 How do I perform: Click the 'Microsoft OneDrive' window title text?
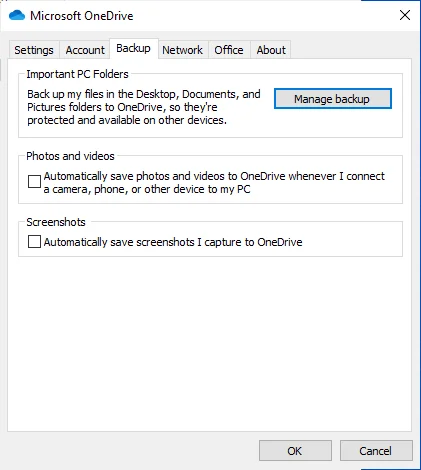coord(82,16)
